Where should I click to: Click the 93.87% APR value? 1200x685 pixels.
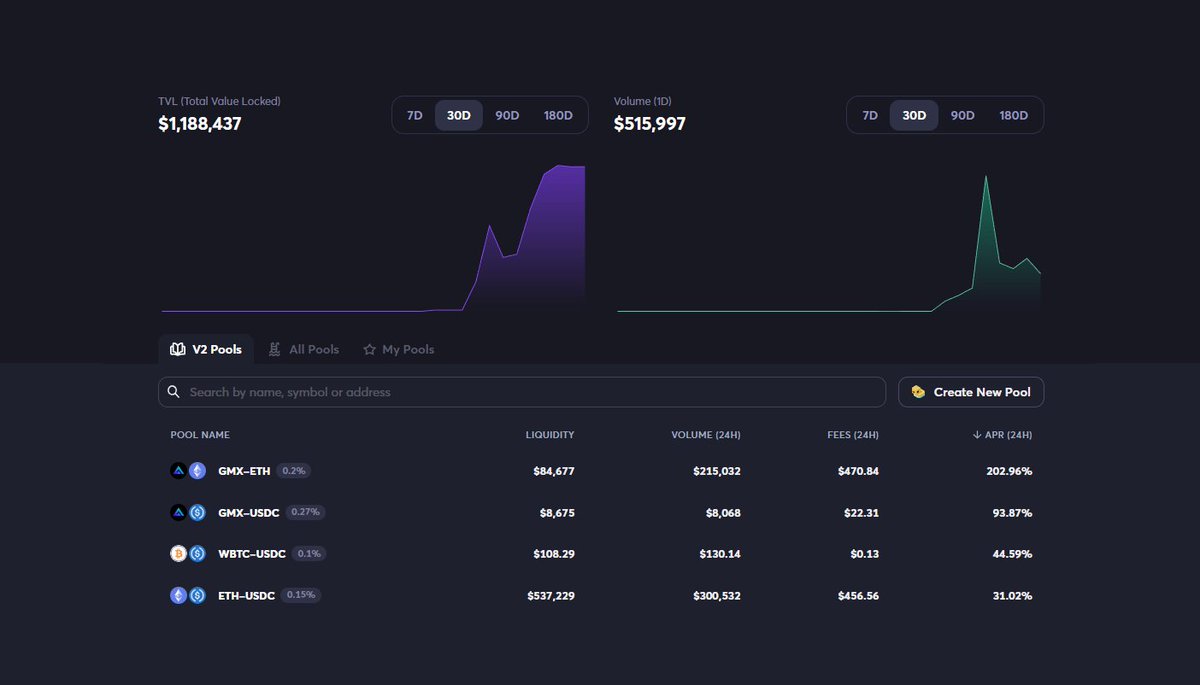tap(1012, 513)
